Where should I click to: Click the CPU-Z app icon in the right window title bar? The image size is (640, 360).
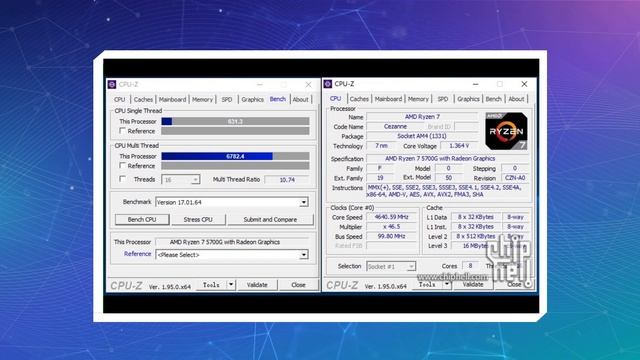tap(328, 84)
